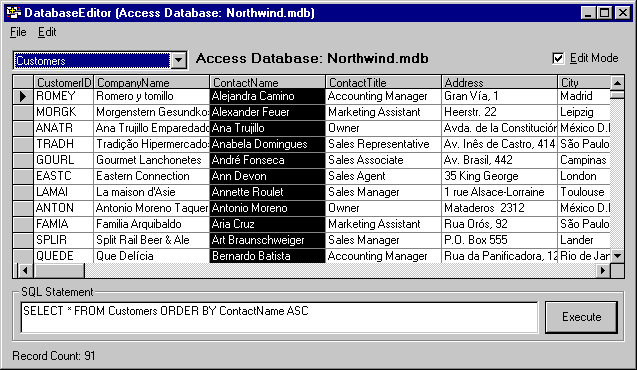This screenshot has height=370, width=637.
Task: Click the cell 'Que Delícia'
Action: coord(152,256)
